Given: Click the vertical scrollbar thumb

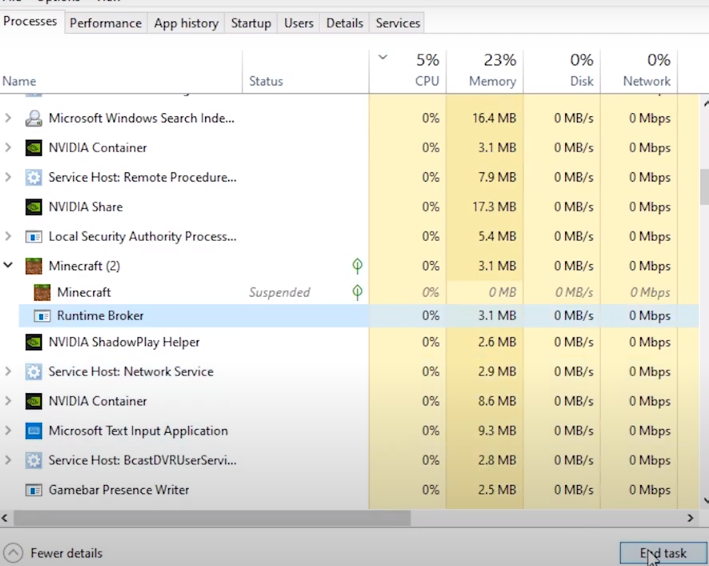Looking at the screenshot, I should point(704,187).
